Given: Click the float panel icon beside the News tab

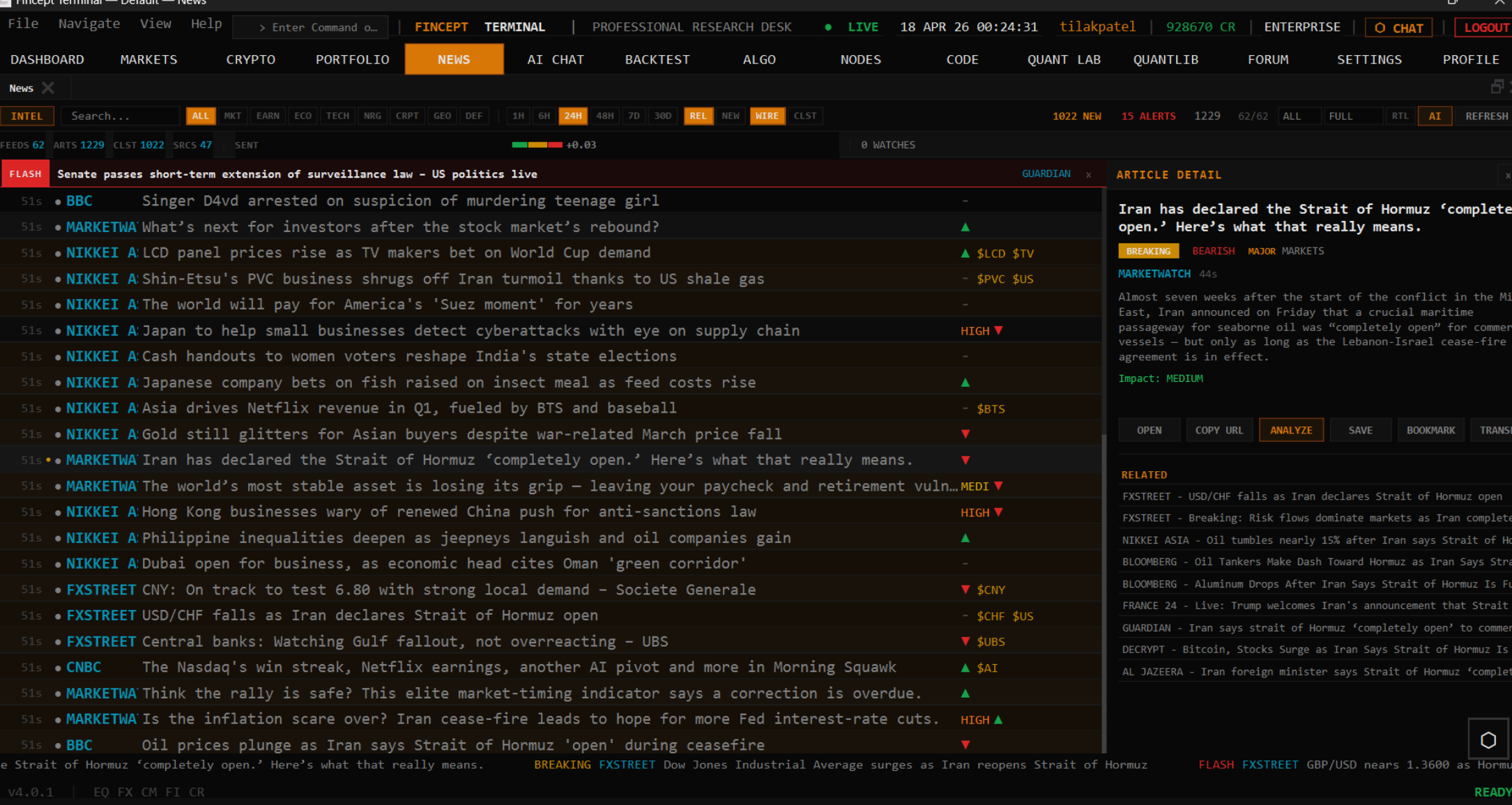Looking at the screenshot, I should 1497,87.
